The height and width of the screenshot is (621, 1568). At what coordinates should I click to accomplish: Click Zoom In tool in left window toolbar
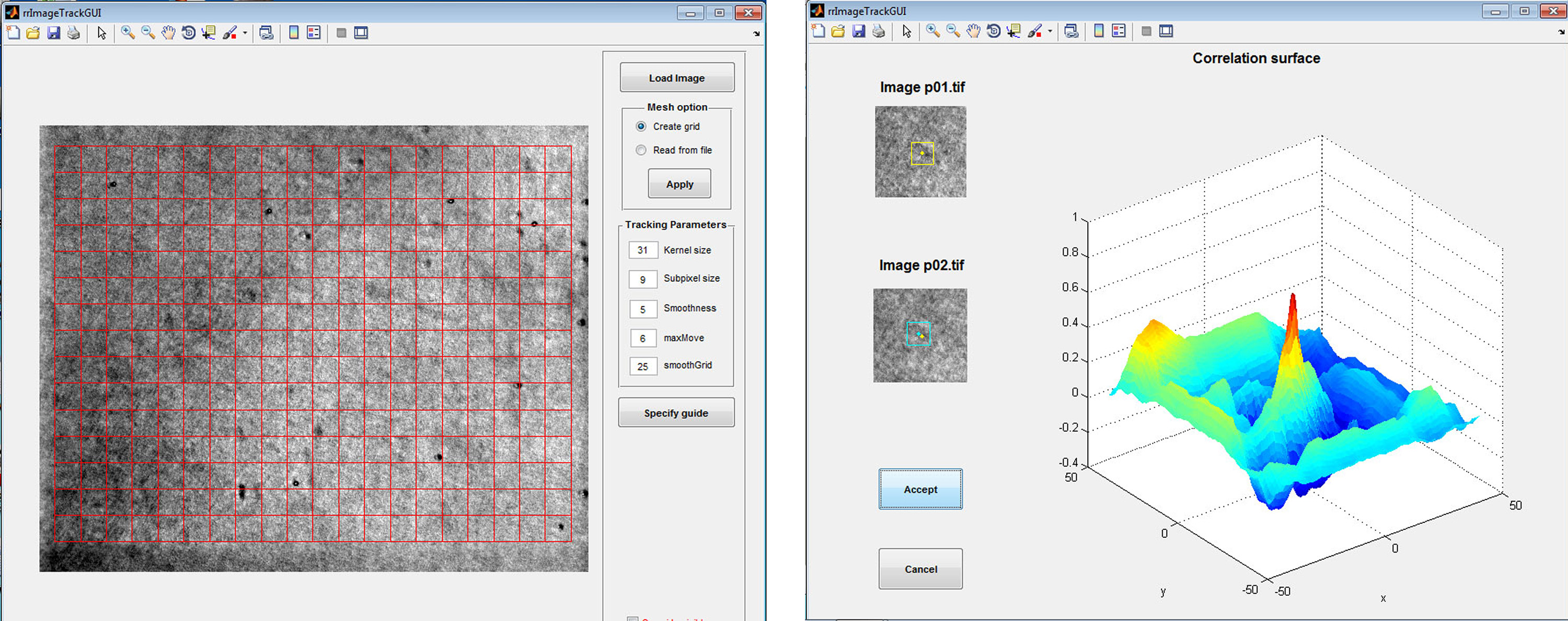[128, 33]
